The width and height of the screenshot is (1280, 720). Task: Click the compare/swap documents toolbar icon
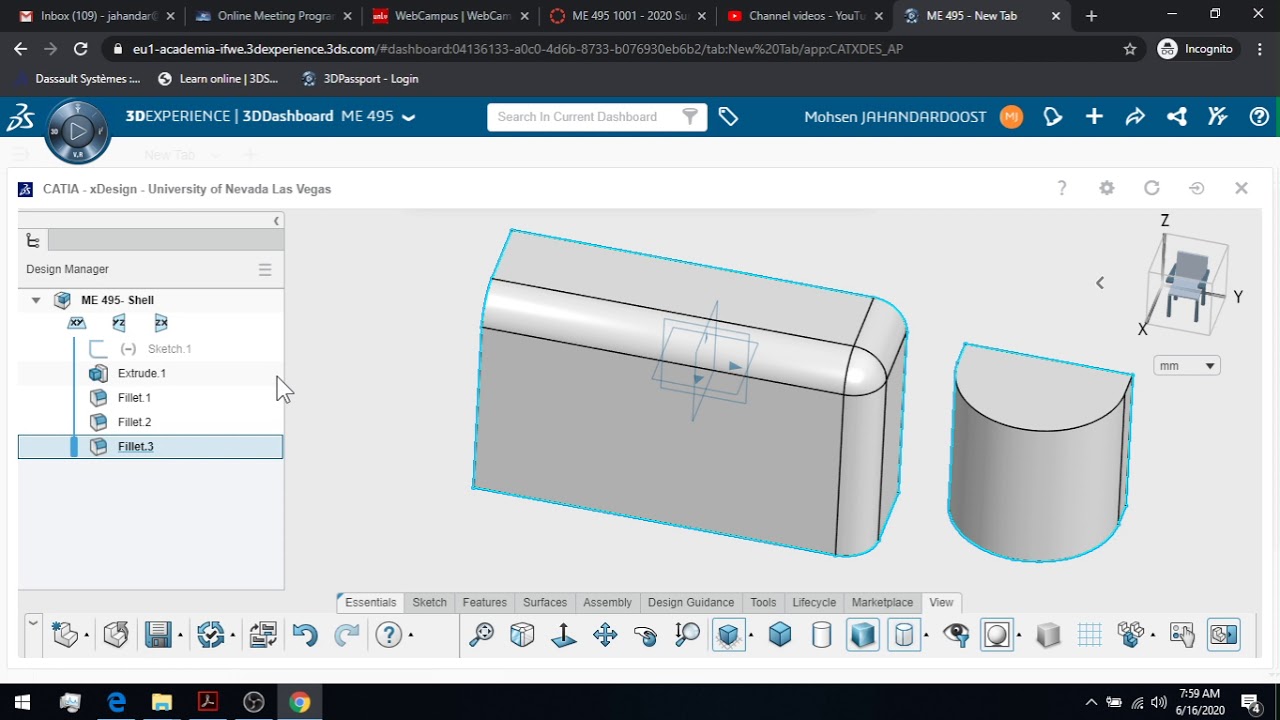pyautogui.click(x=262, y=634)
